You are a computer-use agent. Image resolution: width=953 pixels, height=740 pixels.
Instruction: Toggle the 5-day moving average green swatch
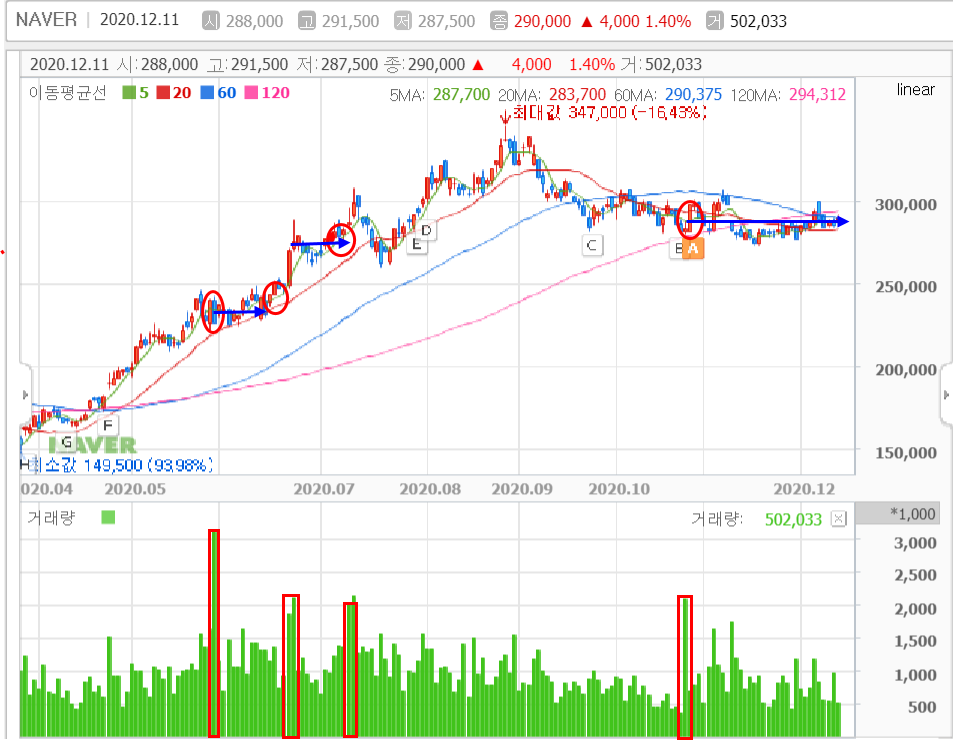[x=129, y=93]
